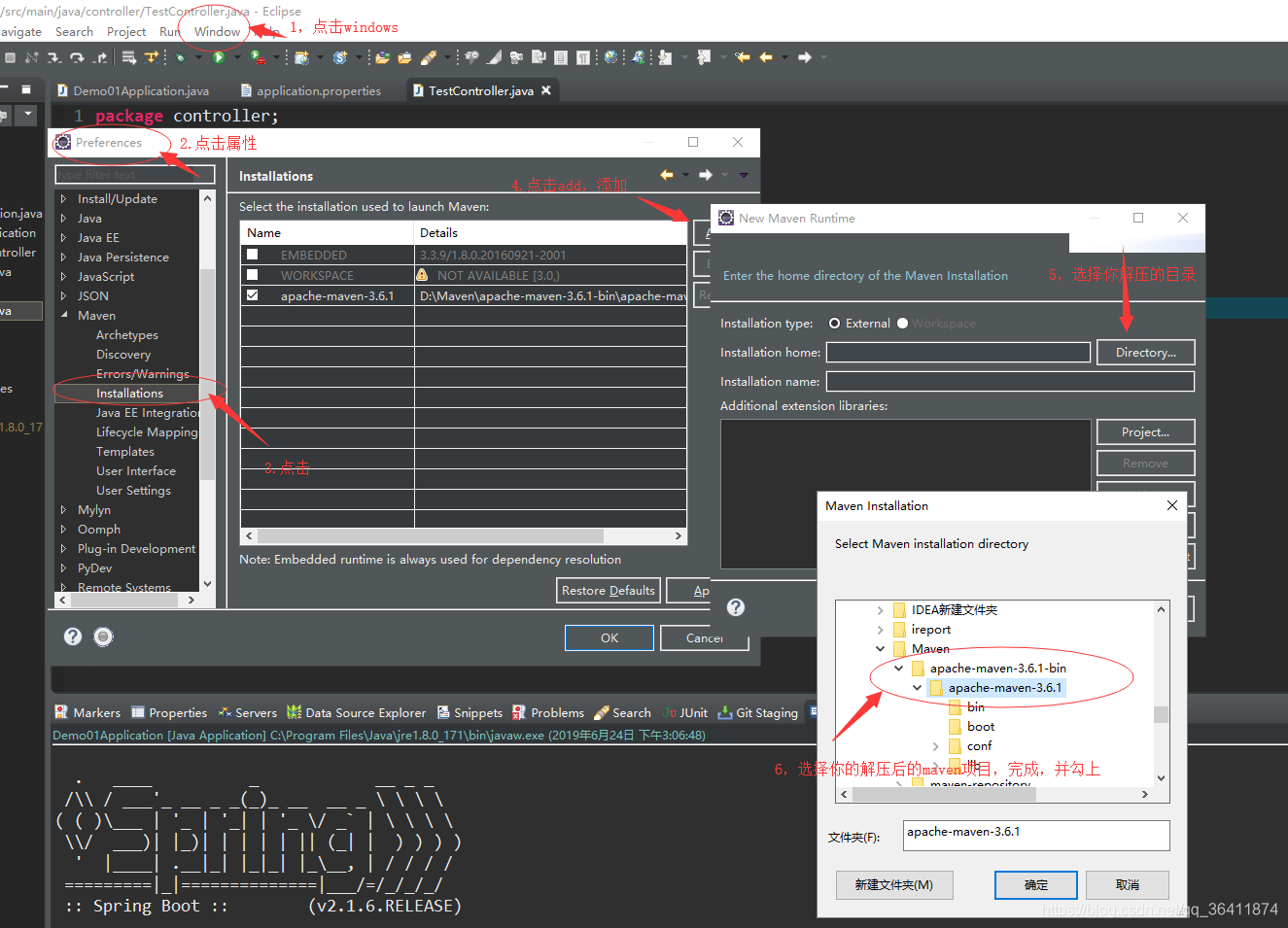Click the Step Over icon in the debug toolbar
This screenshot has width=1288, height=928.
click(77, 57)
